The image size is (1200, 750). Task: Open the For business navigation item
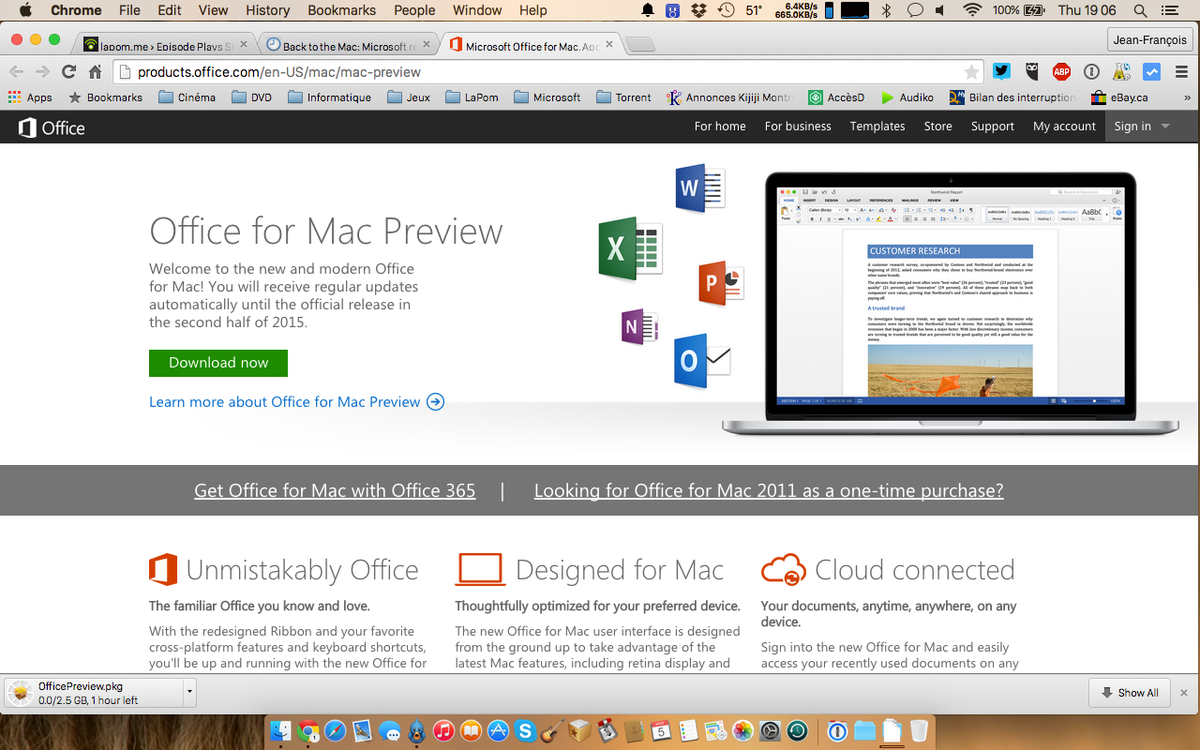click(798, 126)
